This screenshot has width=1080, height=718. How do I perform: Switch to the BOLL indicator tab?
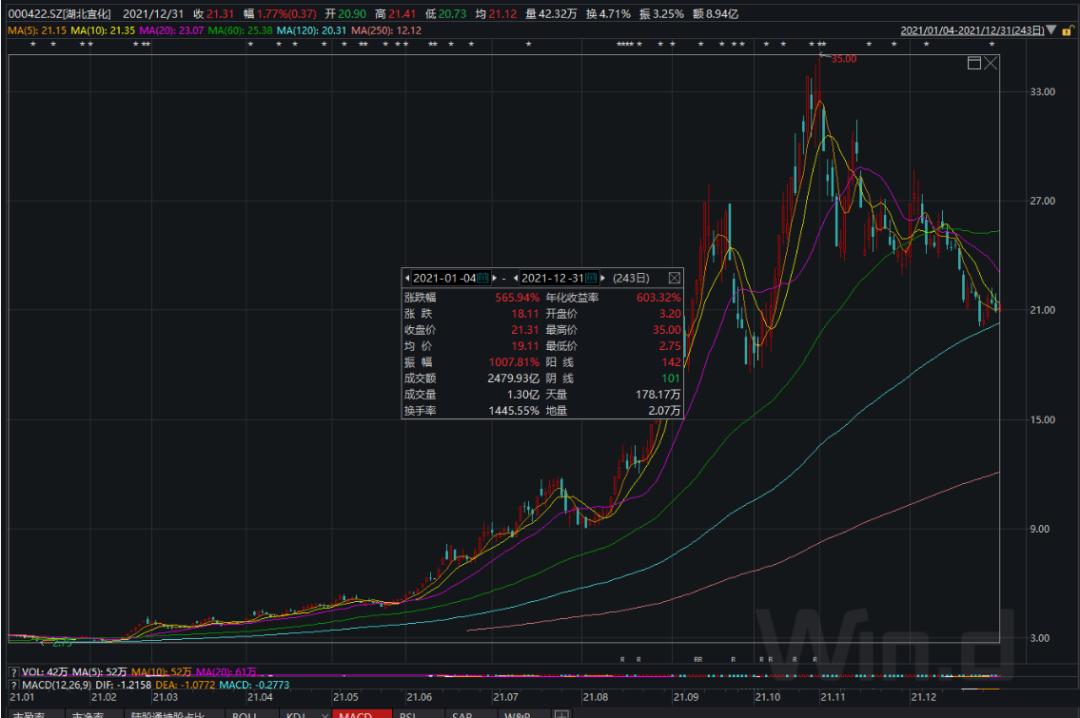tap(243, 715)
